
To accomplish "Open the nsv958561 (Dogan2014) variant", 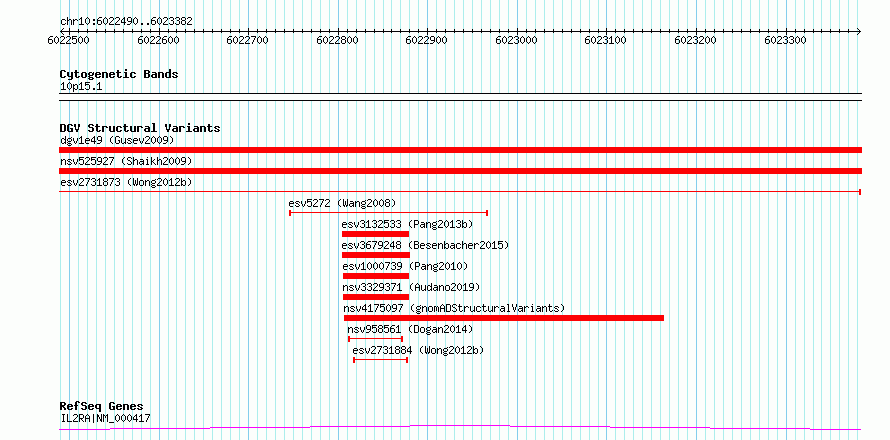I will 375,339.
